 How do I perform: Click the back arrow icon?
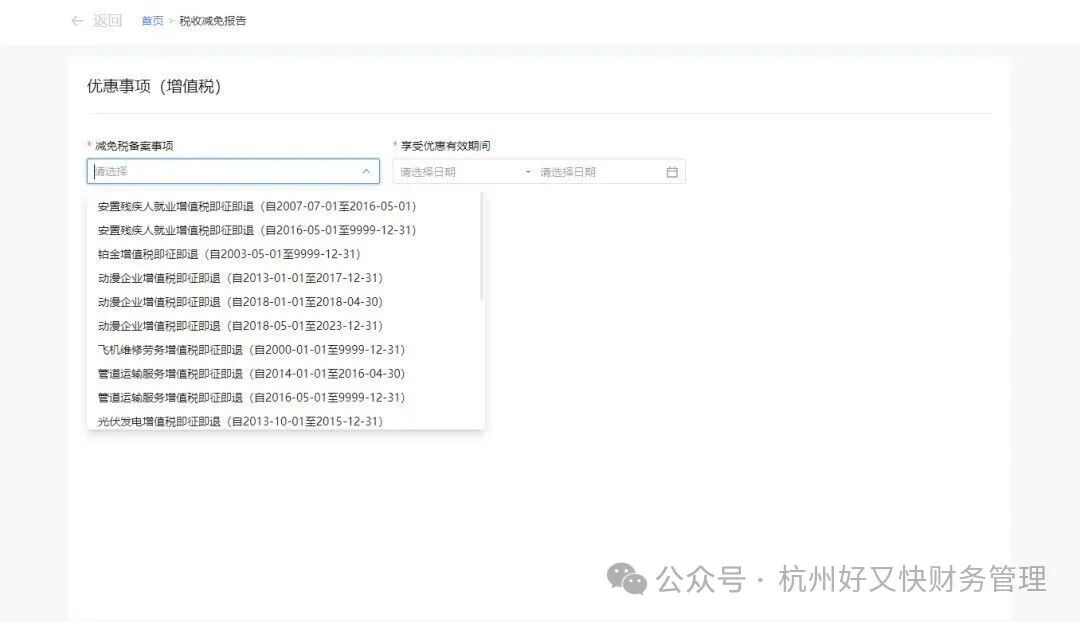tap(77, 21)
